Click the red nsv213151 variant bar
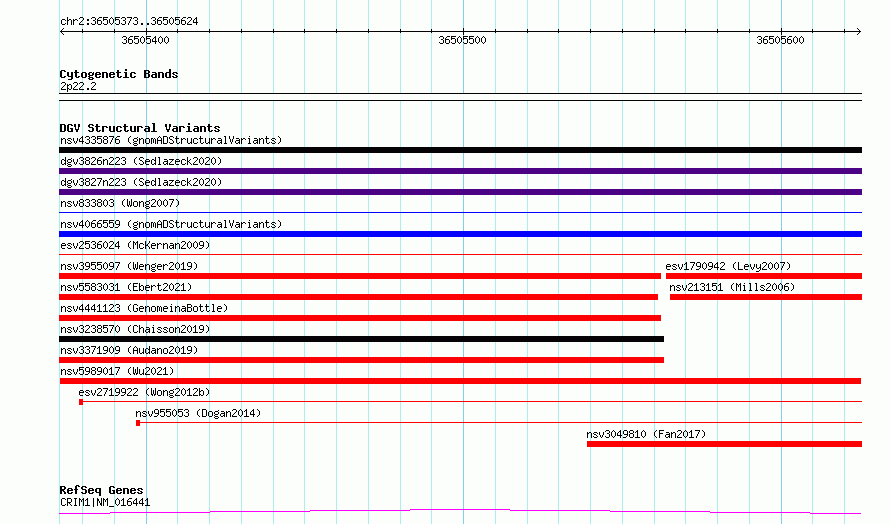Screen dimensions: 890x524 click(766, 297)
